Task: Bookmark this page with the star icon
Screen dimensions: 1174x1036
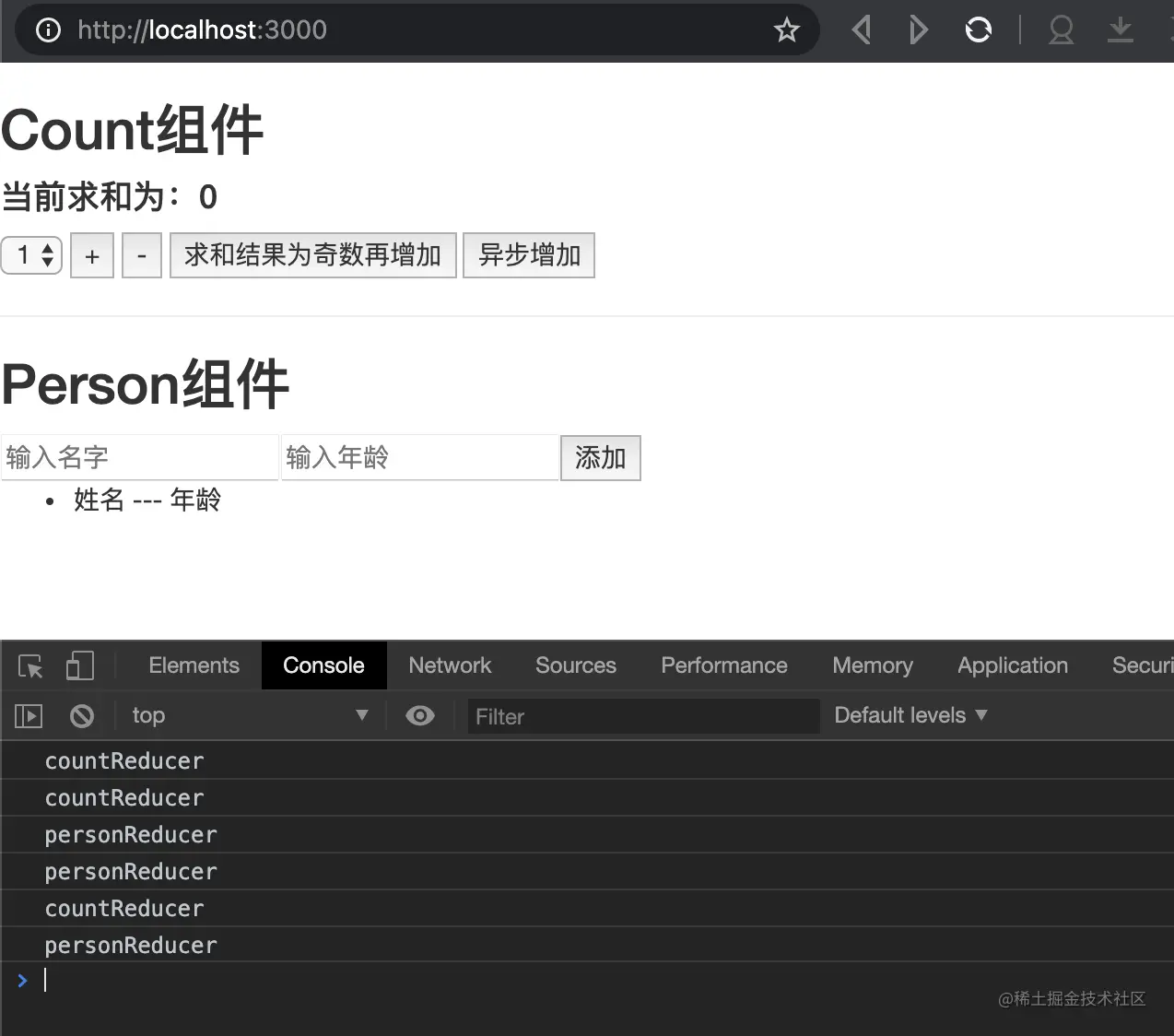Action: point(786,30)
